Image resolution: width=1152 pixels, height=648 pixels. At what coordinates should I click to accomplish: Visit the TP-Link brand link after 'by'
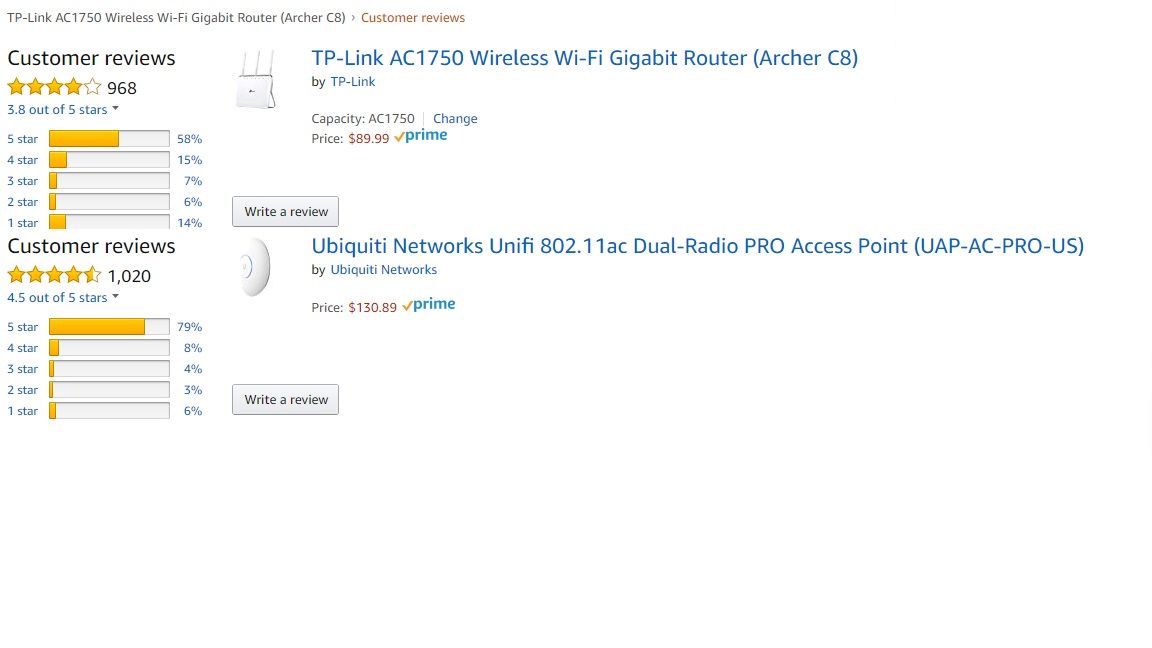[353, 81]
